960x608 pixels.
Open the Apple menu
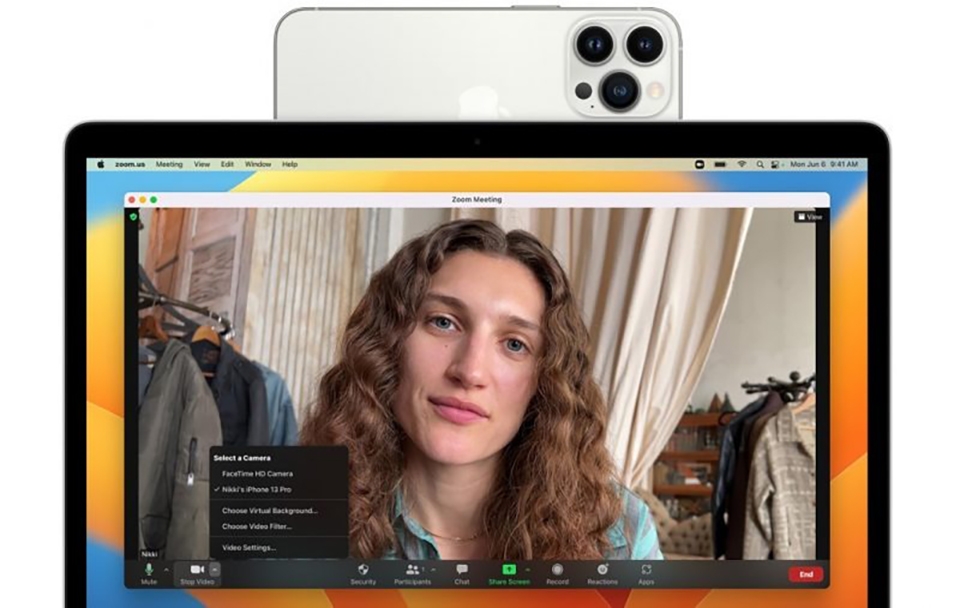(101, 164)
